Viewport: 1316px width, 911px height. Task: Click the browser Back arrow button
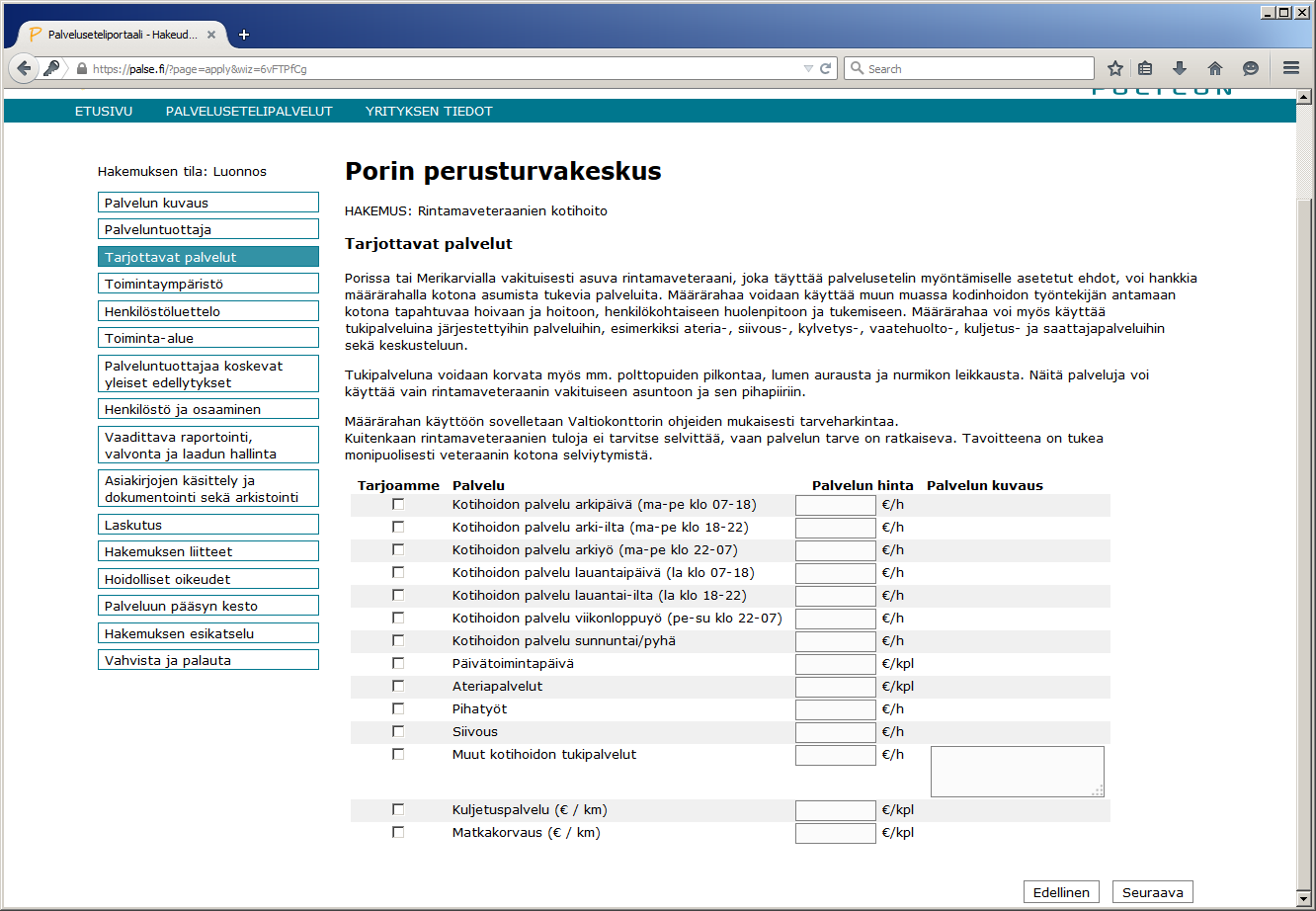25,69
